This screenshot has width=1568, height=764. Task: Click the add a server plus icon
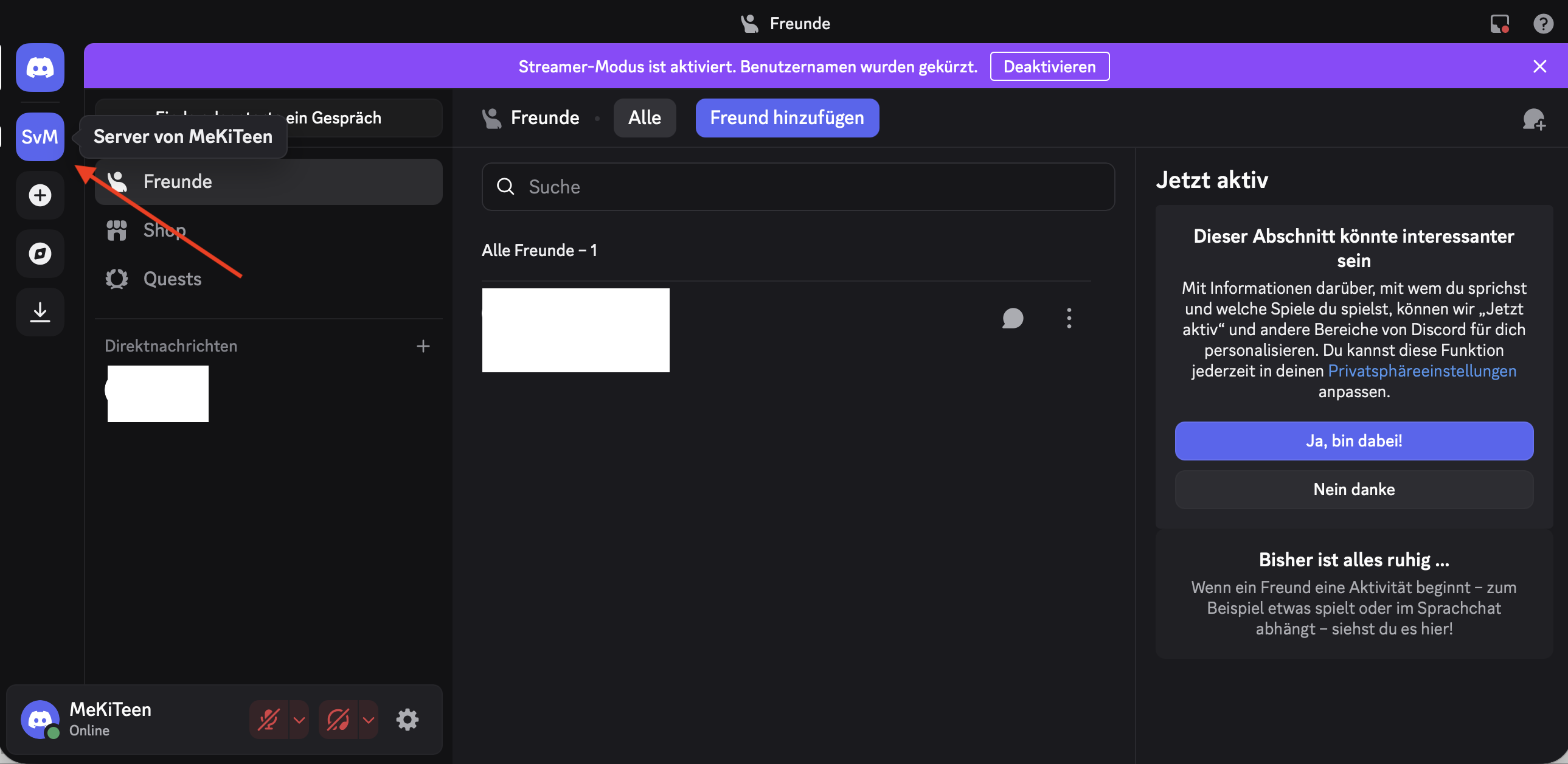[40, 195]
